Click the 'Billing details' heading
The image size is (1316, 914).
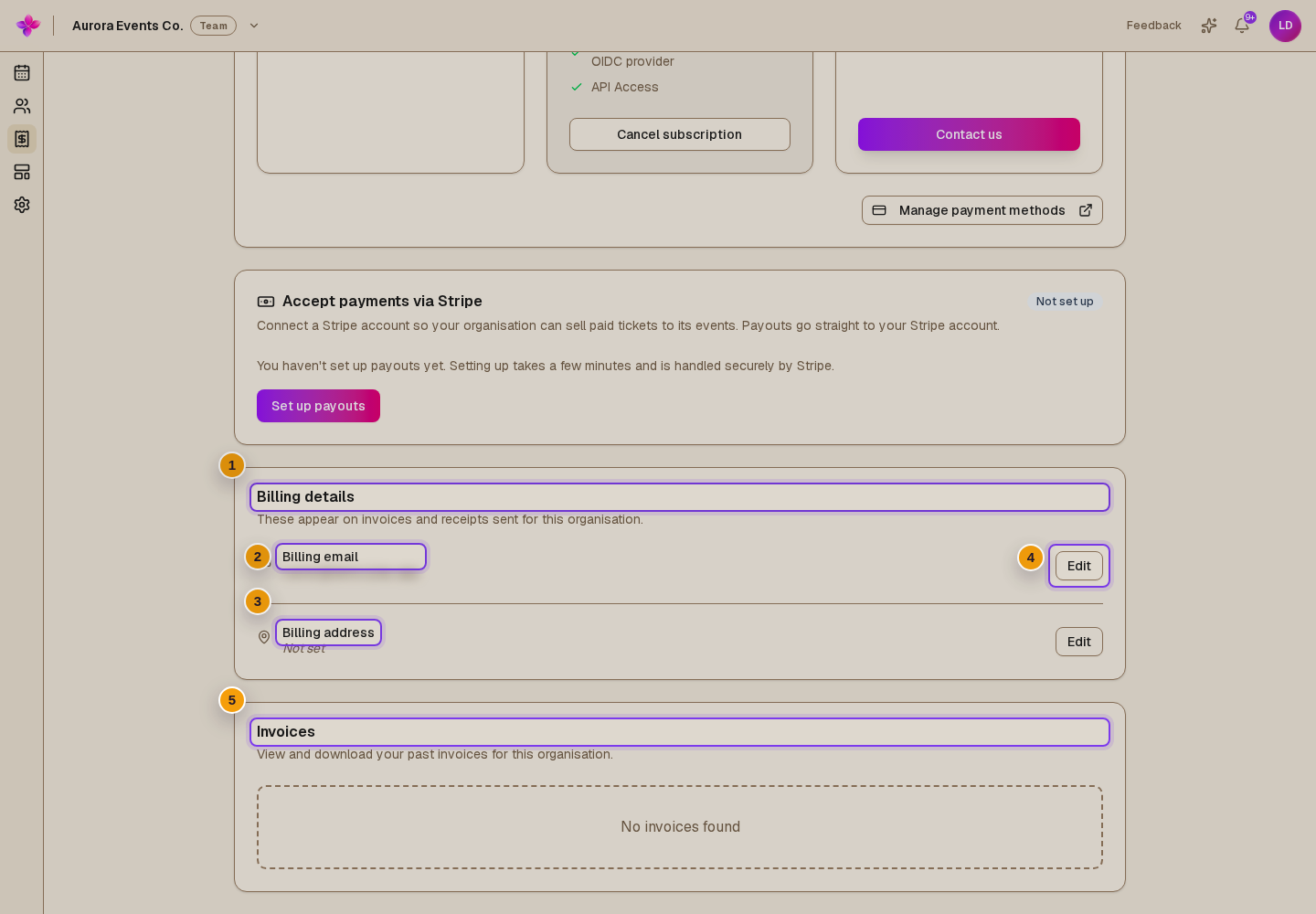(305, 497)
